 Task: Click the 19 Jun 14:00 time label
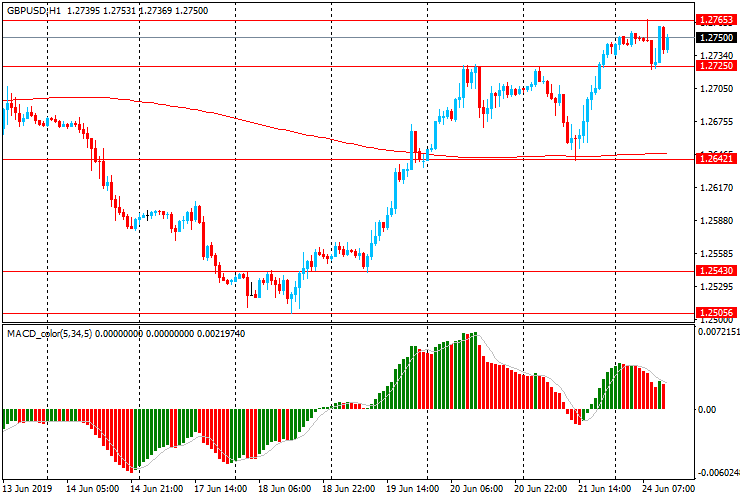click(412, 488)
